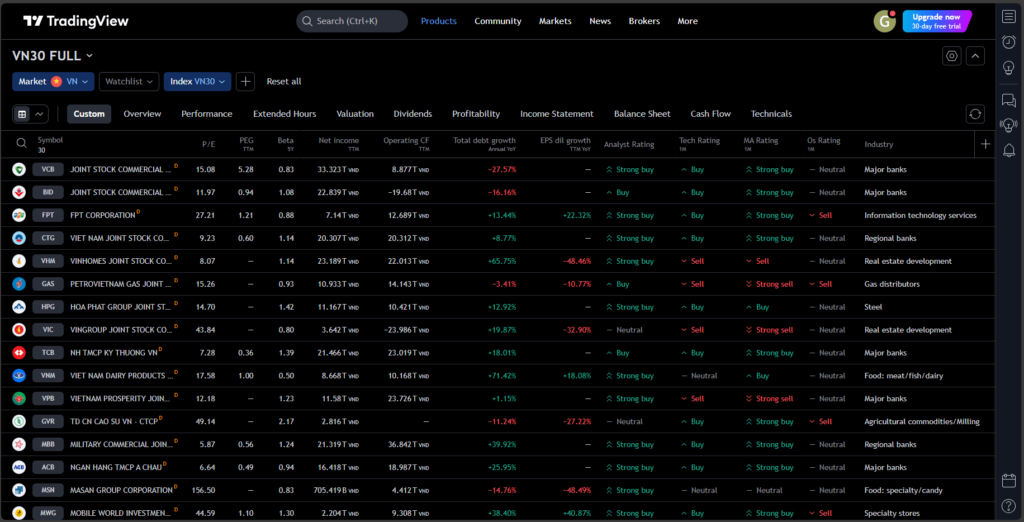Open the Index VN30 filter dropdown

coord(197,82)
